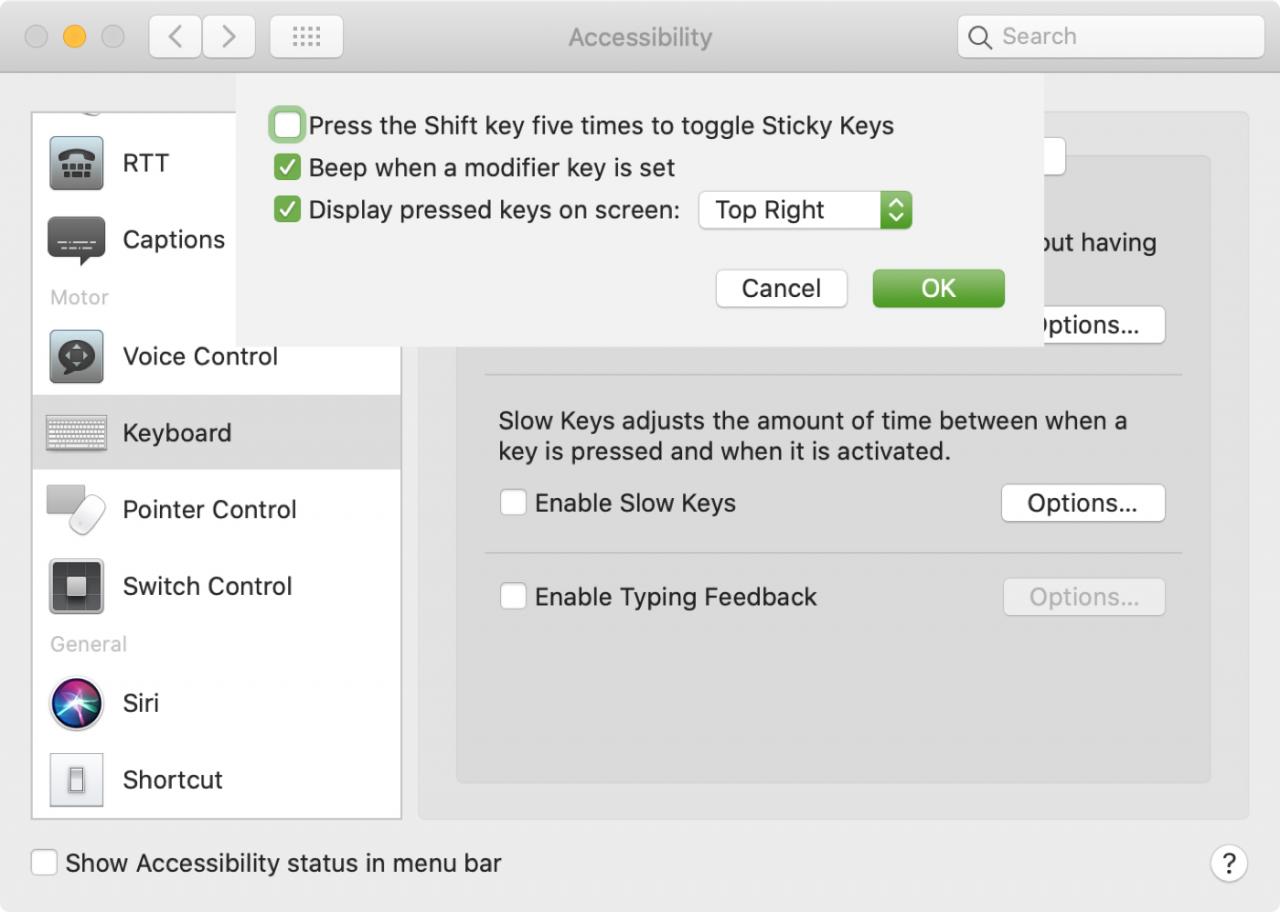The image size is (1280, 912).
Task: Select the Keyboard icon in sidebar
Action: click(76, 433)
